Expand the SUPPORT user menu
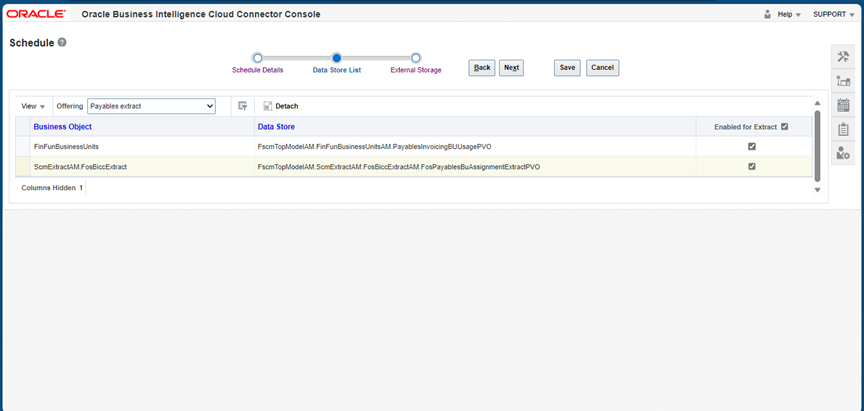864x411 pixels. pyautogui.click(x=833, y=14)
